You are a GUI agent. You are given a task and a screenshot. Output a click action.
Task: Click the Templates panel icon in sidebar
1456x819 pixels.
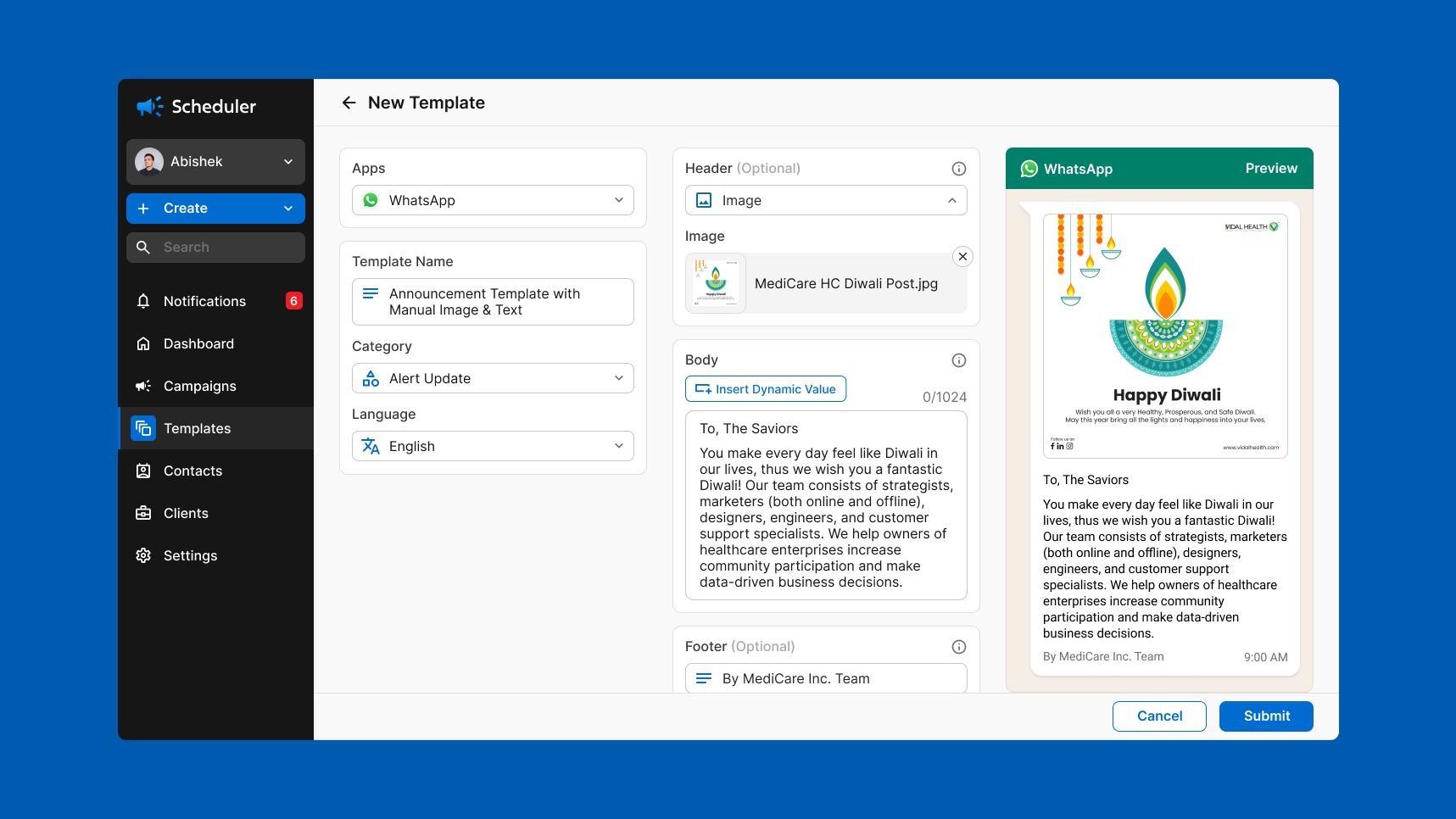(x=143, y=428)
